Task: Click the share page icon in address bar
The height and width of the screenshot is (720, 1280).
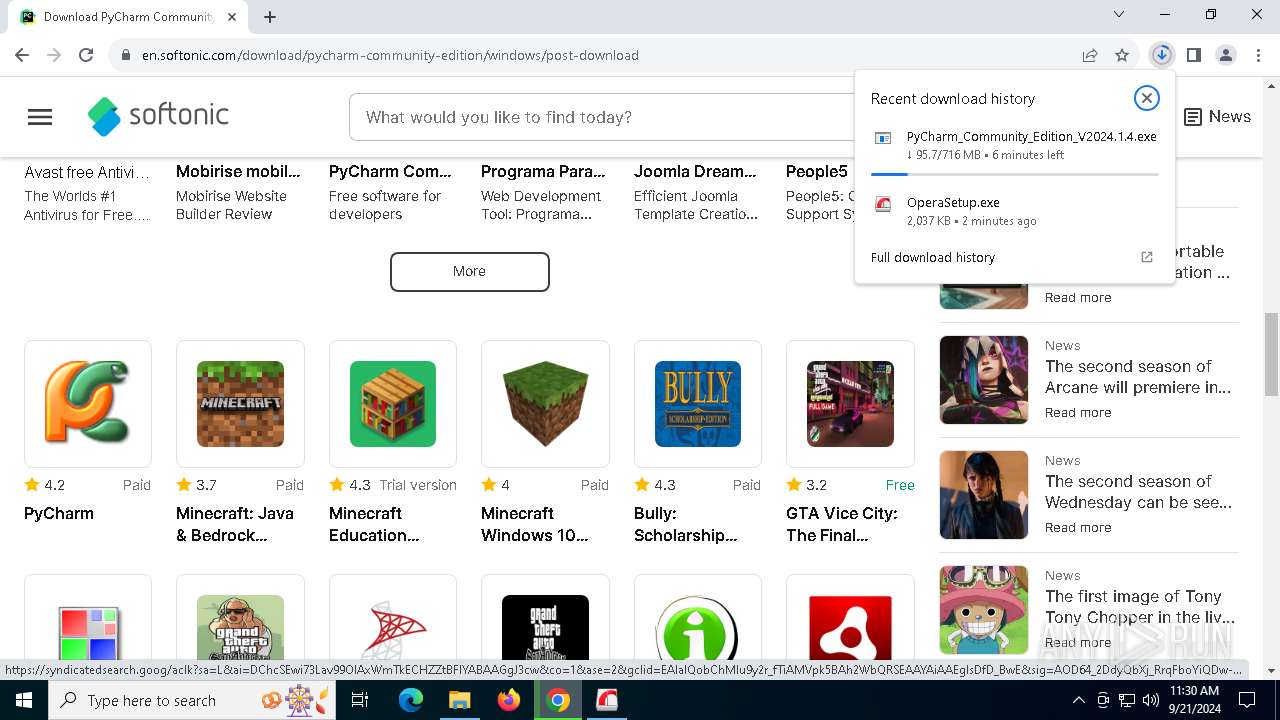Action: coord(1090,55)
